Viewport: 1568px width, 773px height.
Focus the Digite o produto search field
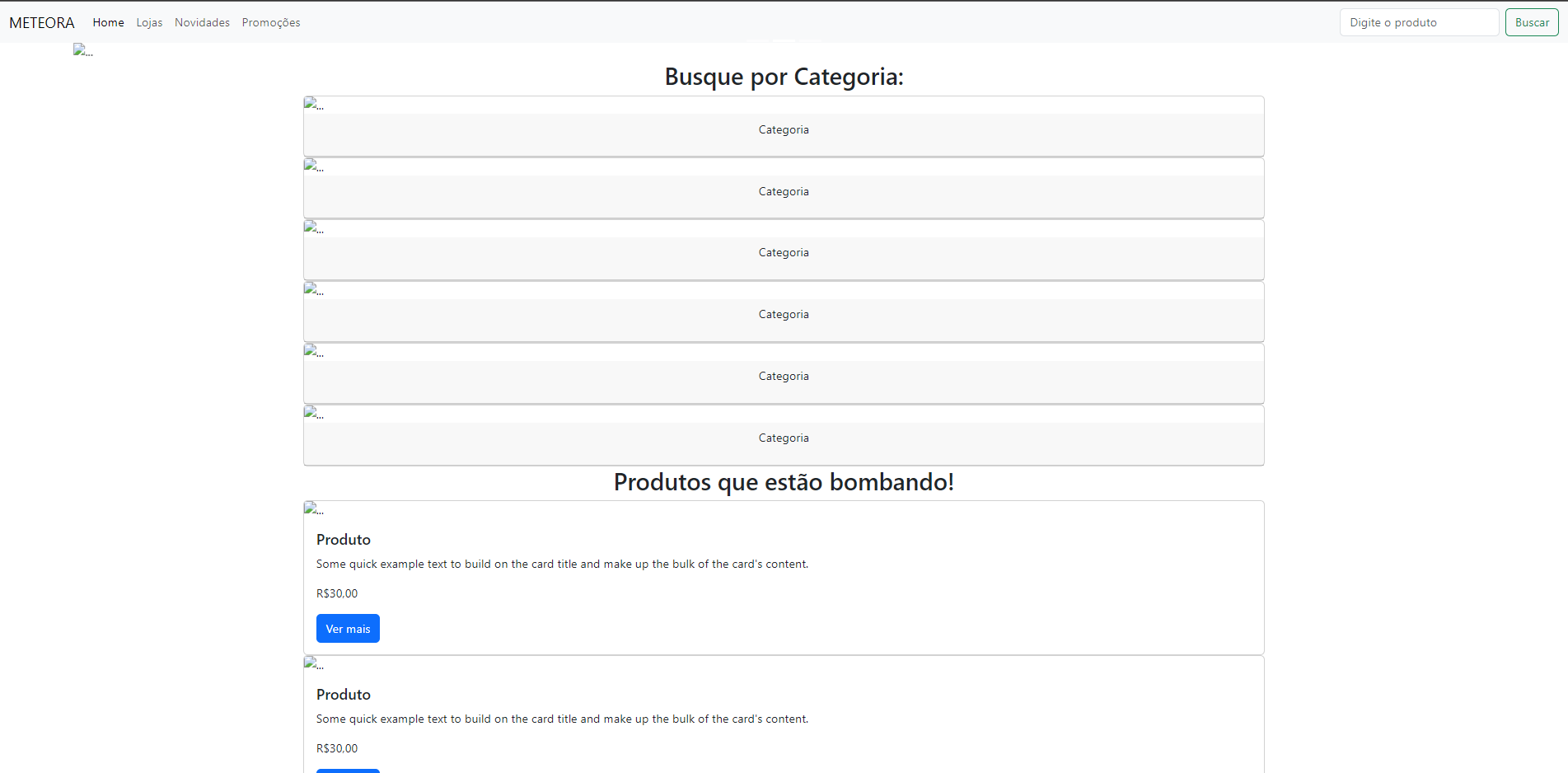pos(1419,22)
